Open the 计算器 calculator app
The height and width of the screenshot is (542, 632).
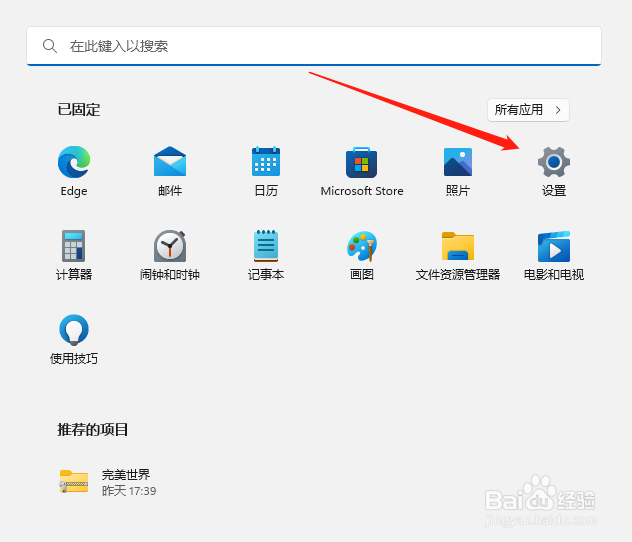(x=74, y=246)
